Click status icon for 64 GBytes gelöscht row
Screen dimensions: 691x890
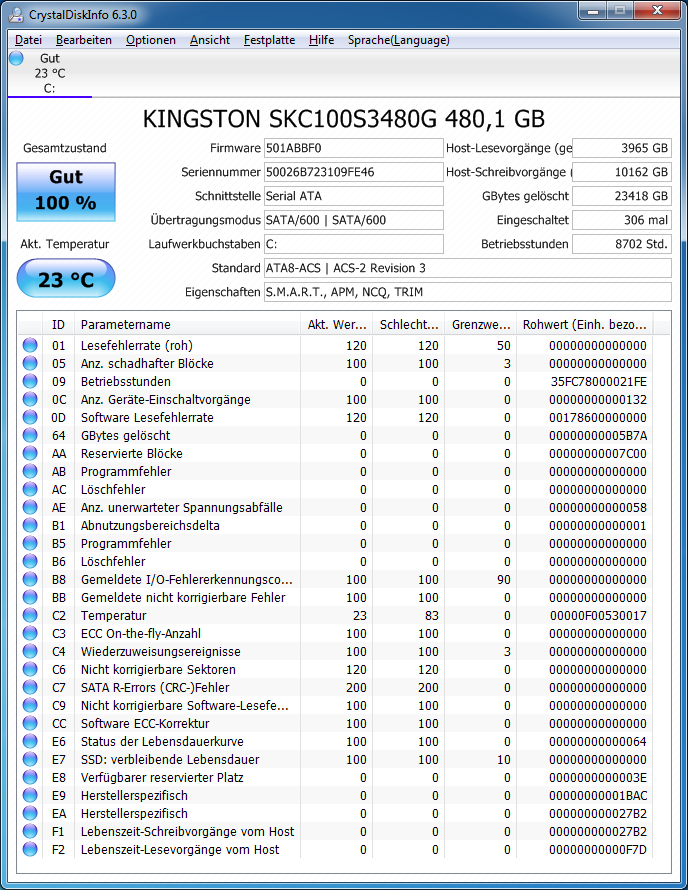pyautogui.click(x=30, y=435)
